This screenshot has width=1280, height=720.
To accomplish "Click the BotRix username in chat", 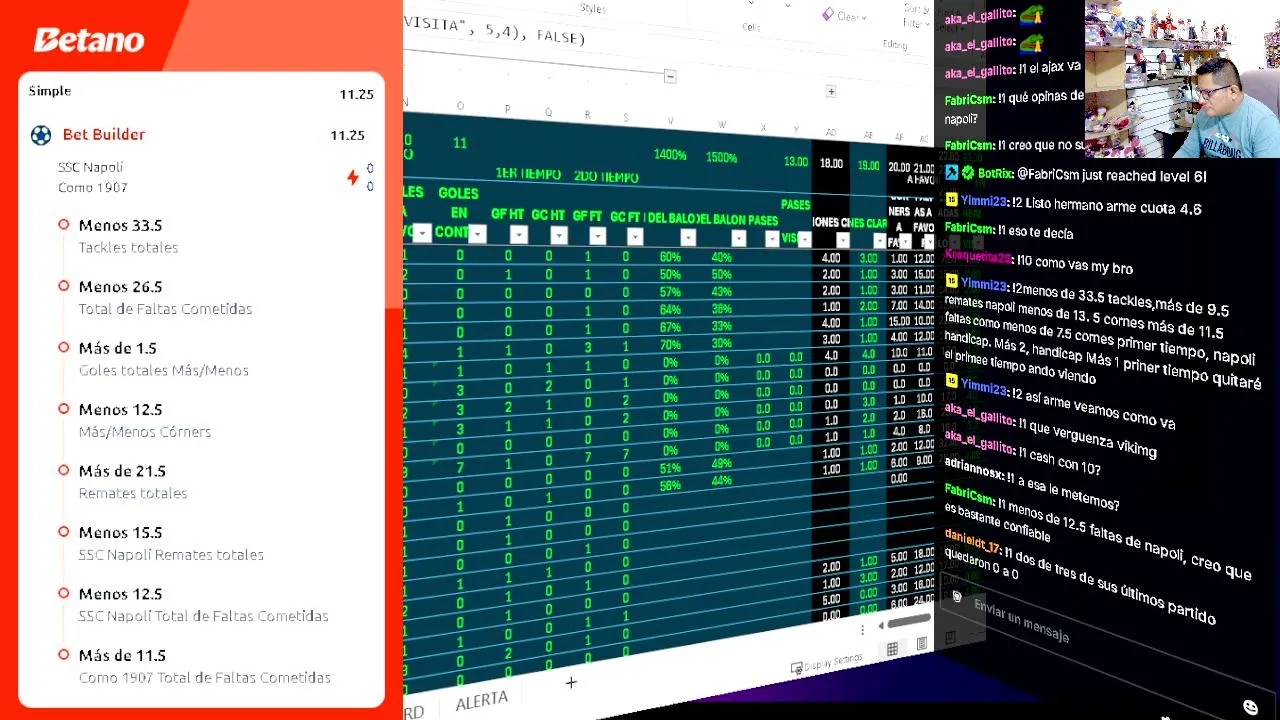I will pyautogui.click(x=996, y=174).
